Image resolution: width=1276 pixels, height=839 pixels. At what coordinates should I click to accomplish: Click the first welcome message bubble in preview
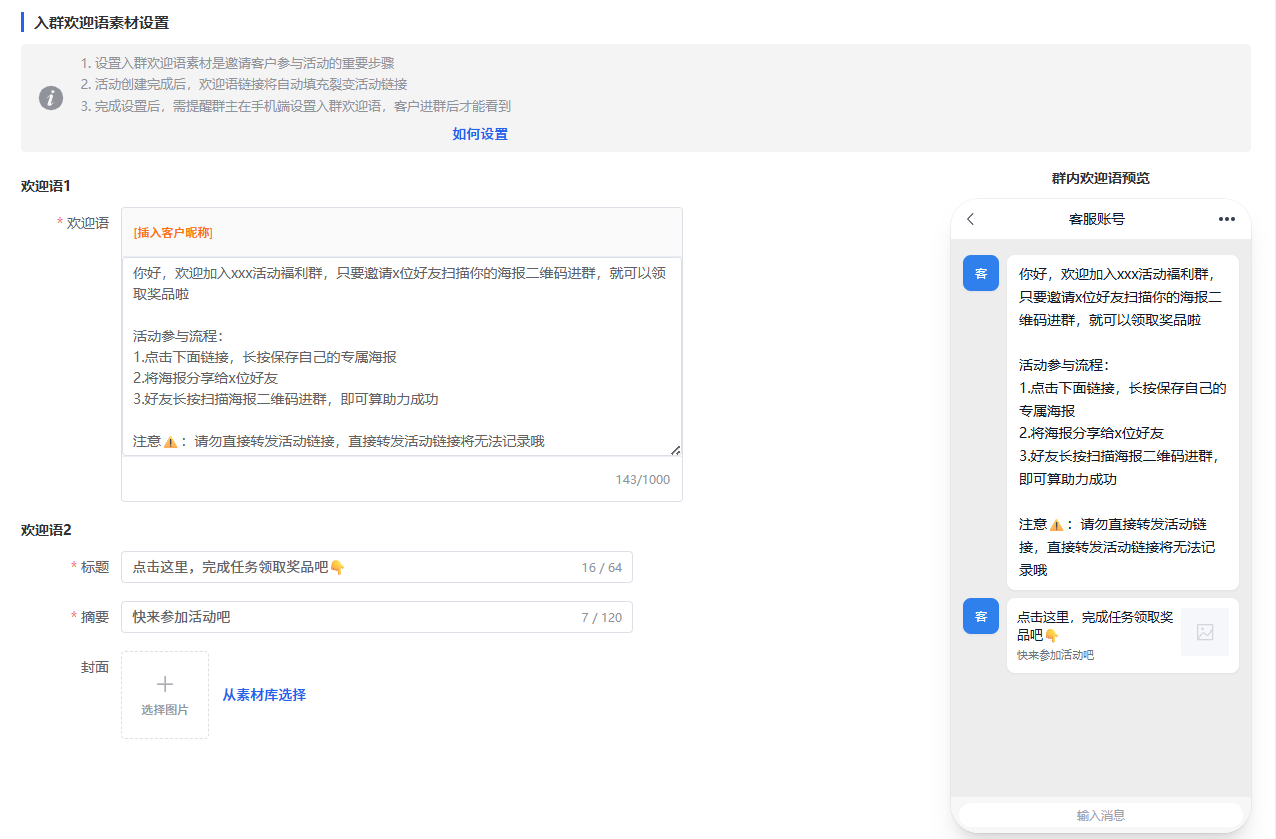tap(1123, 422)
